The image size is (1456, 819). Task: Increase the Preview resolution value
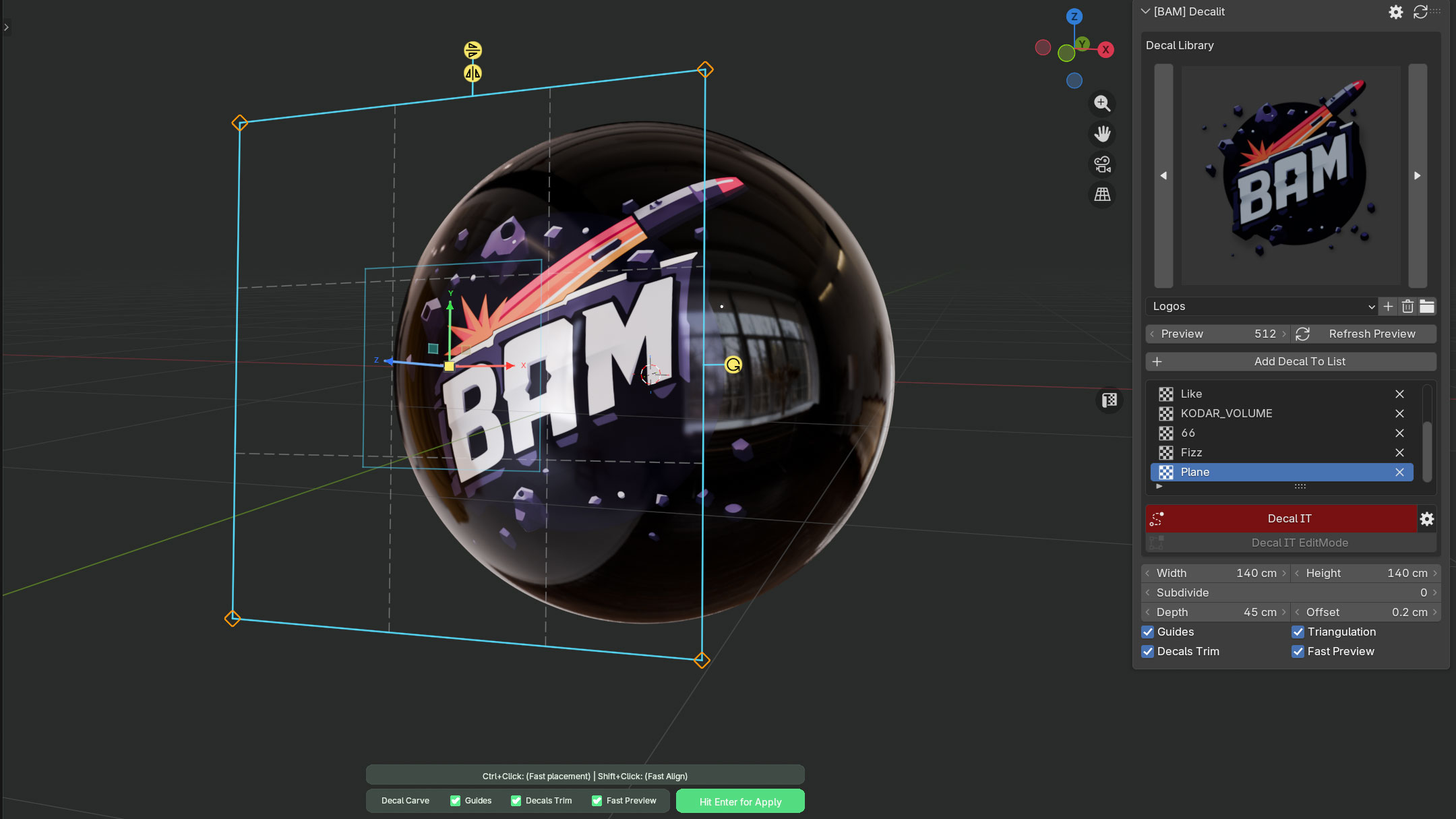[1284, 334]
